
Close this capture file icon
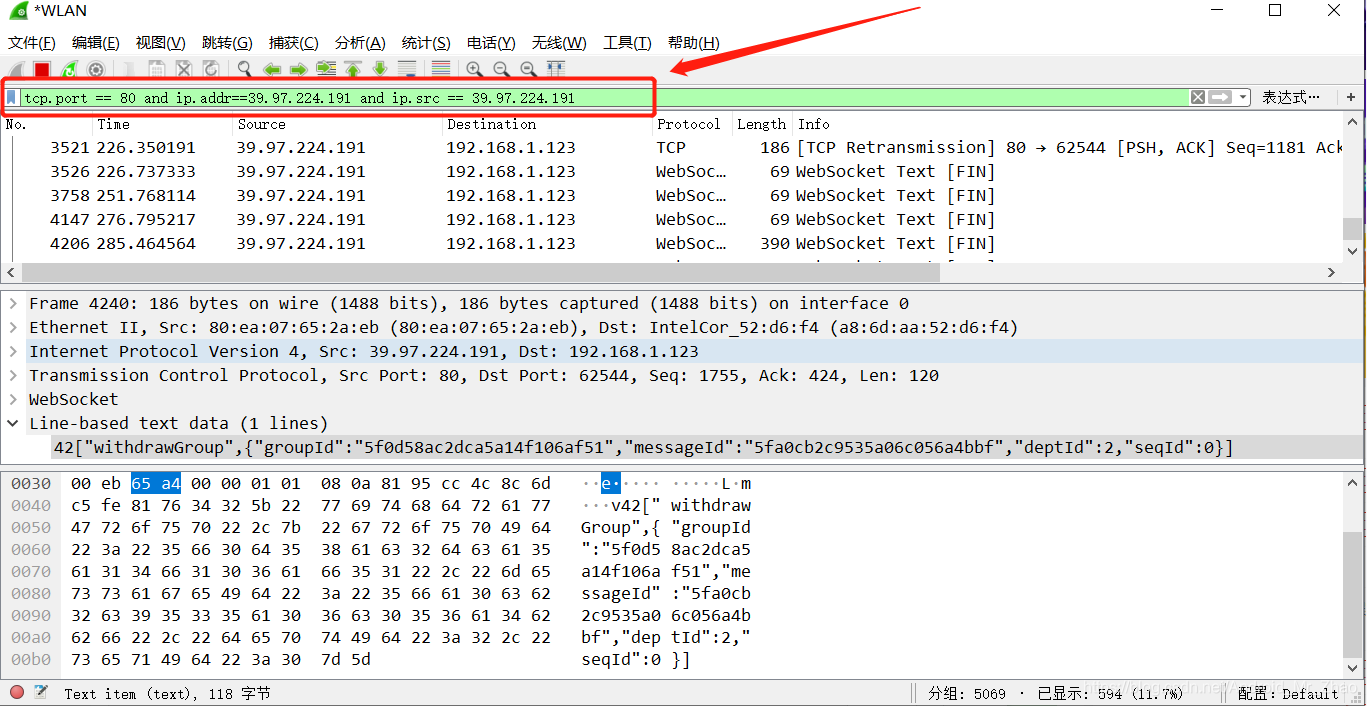point(184,69)
